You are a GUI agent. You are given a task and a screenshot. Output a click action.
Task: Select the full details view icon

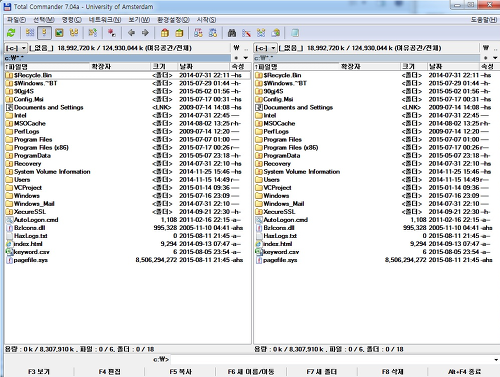(44, 33)
